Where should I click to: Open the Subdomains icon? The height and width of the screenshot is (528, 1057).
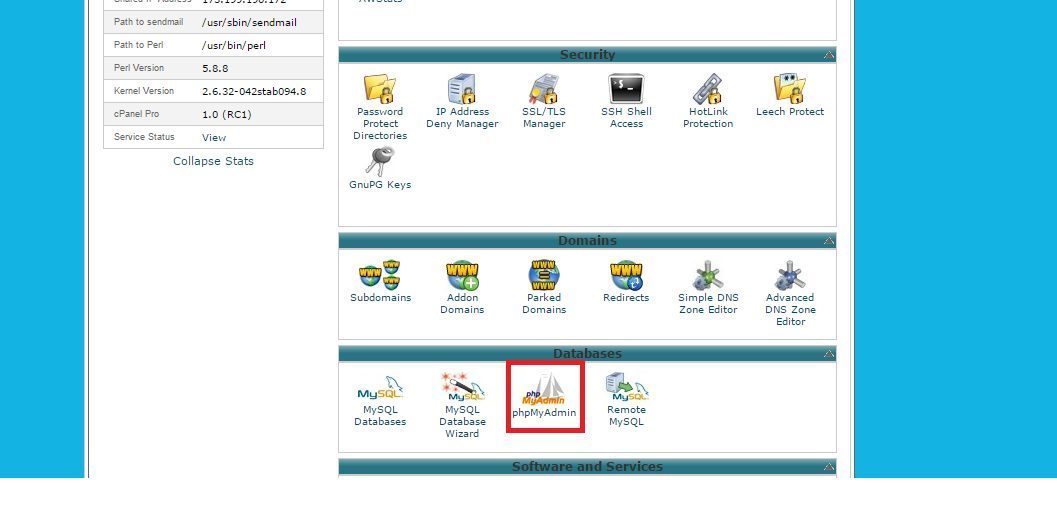tap(380, 275)
